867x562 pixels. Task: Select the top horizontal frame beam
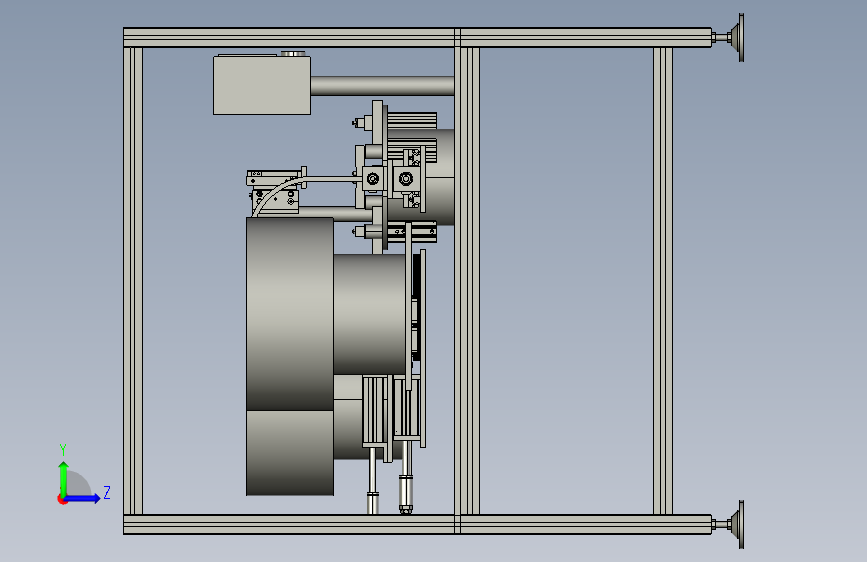[417, 38]
